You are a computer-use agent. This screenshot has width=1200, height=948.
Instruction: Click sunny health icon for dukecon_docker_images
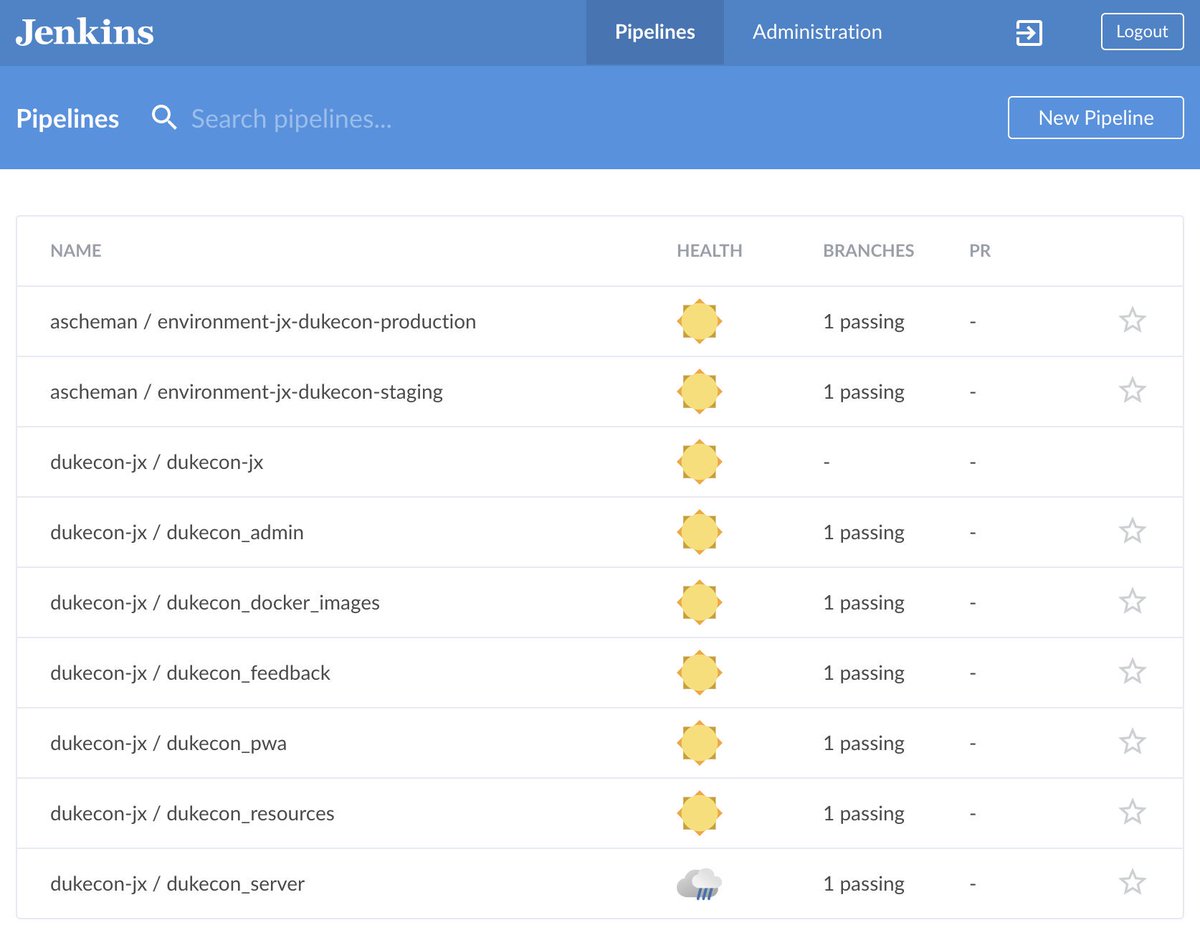[x=699, y=603]
